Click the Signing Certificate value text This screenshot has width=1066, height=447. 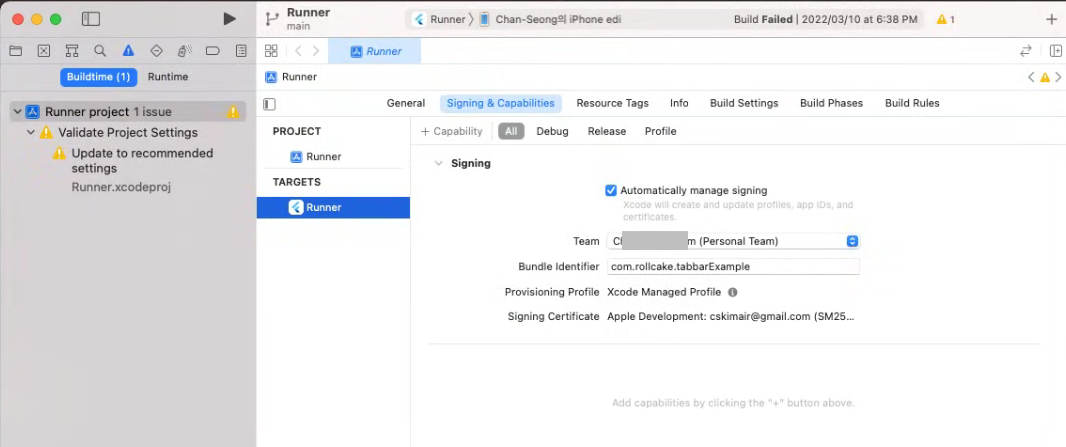(731, 317)
